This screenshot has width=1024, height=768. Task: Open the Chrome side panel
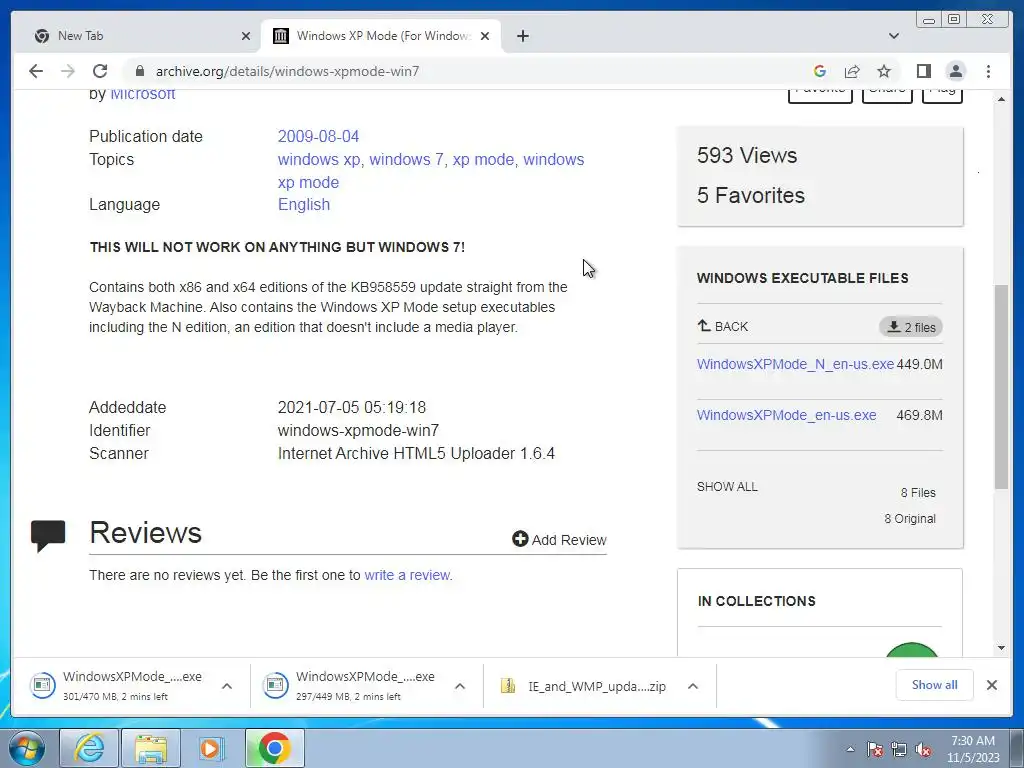tap(923, 71)
